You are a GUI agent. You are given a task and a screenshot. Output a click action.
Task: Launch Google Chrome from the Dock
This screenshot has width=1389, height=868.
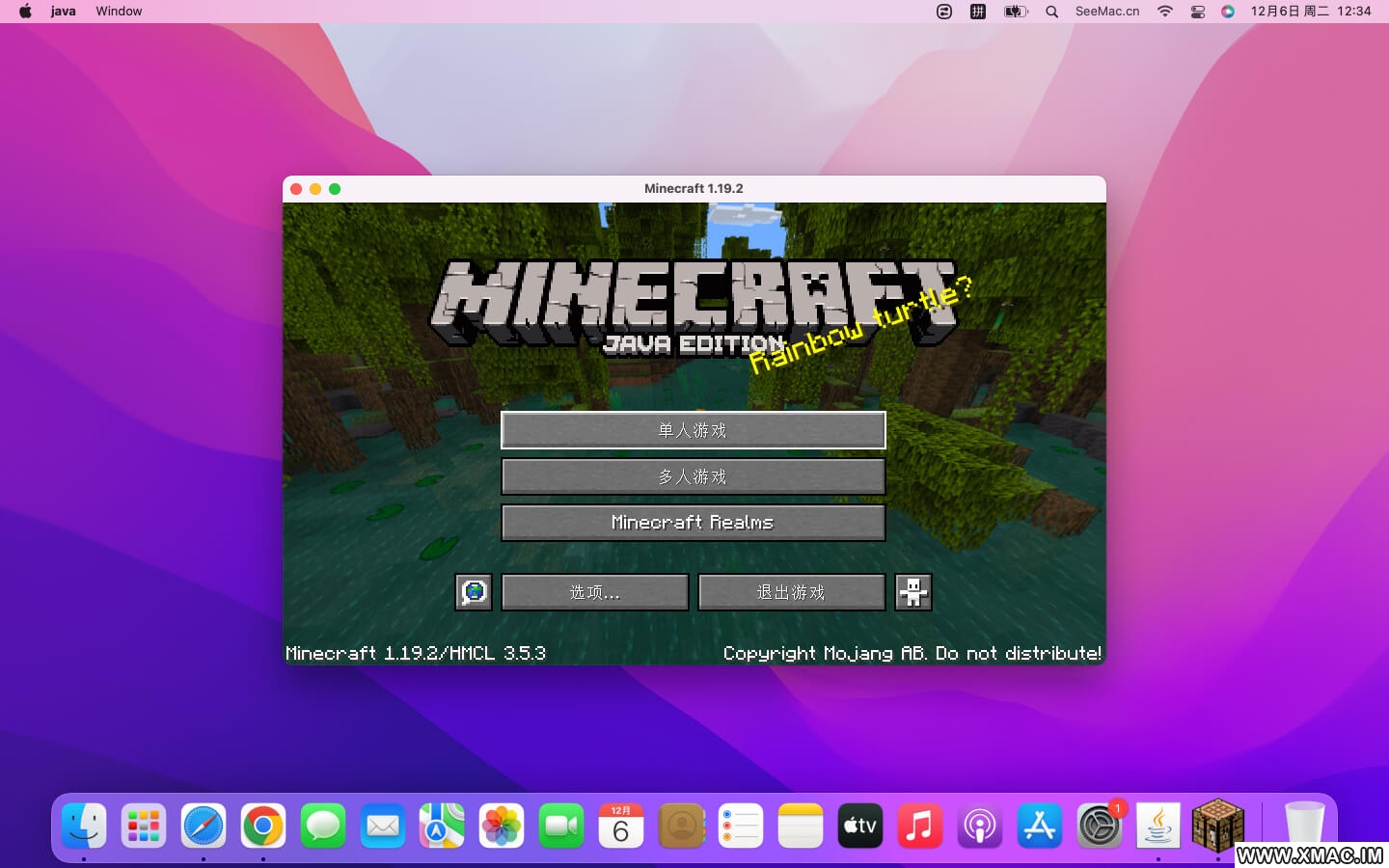tap(263, 827)
